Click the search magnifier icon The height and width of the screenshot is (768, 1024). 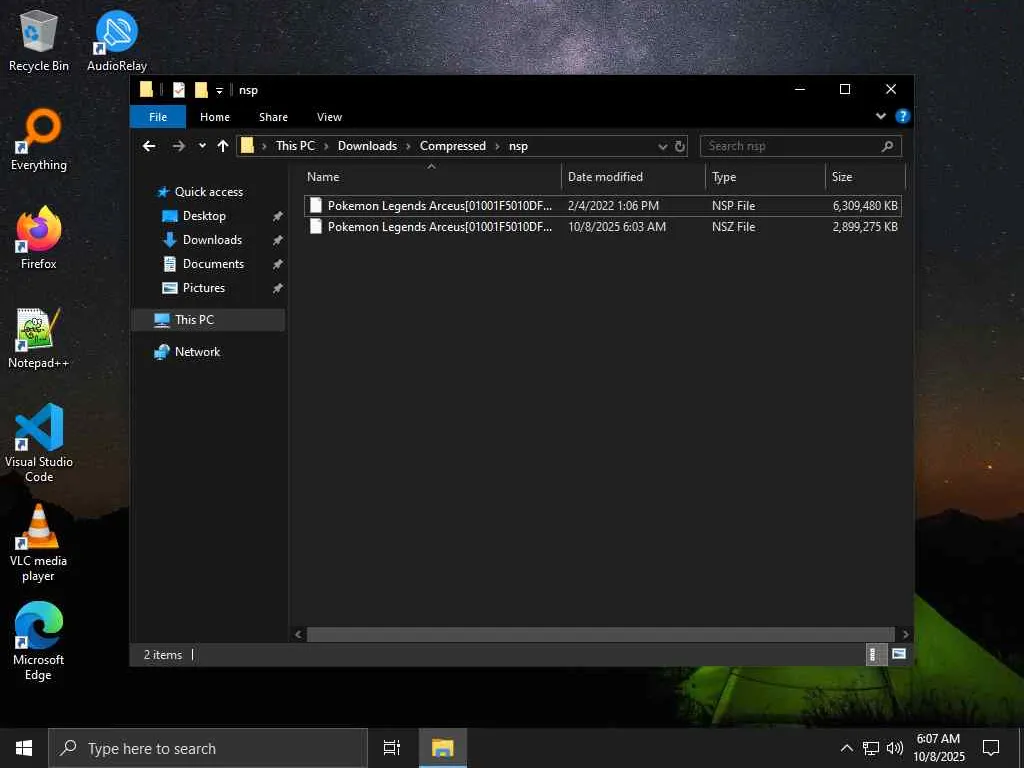tap(887, 146)
